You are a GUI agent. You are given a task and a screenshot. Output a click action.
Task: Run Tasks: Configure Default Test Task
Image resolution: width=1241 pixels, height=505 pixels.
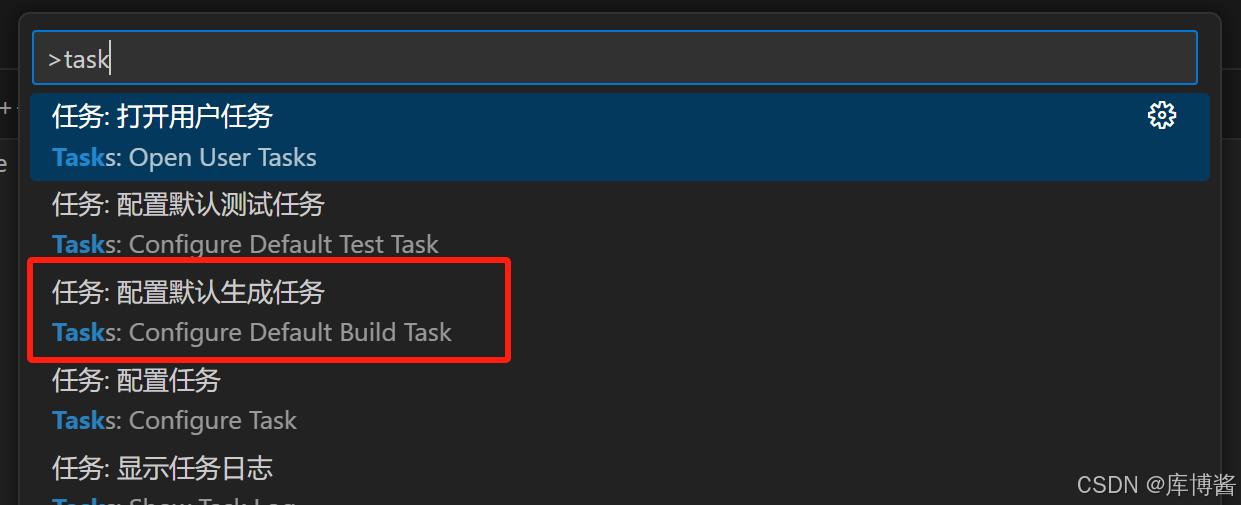click(245, 245)
